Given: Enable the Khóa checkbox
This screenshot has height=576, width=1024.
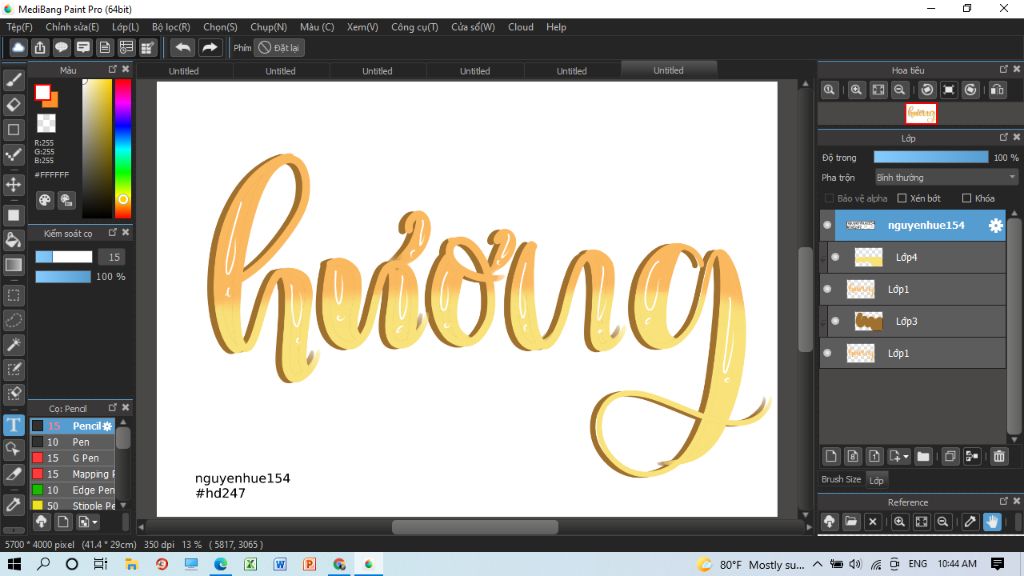Looking at the screenshot, I should coord(966,198).
